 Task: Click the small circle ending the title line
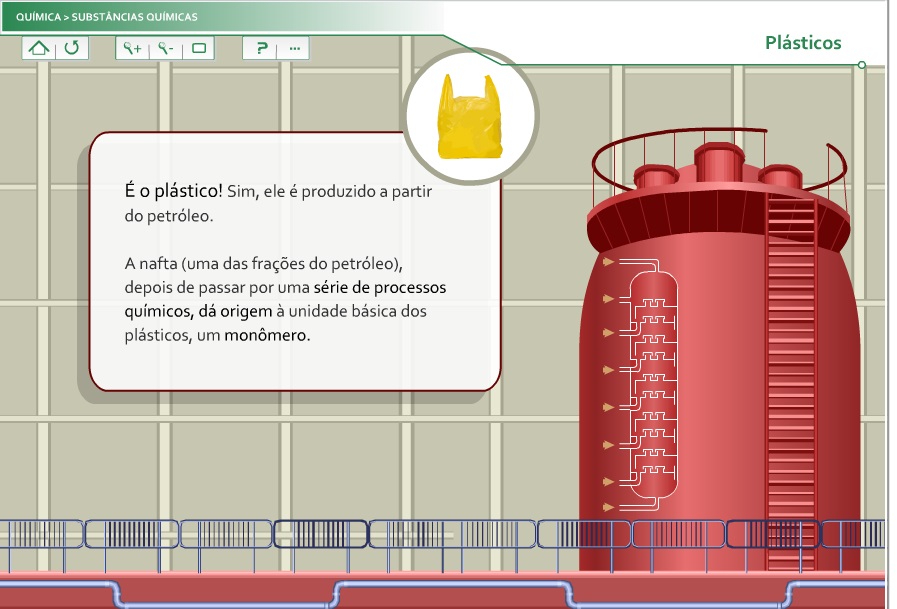pos(862,65)
